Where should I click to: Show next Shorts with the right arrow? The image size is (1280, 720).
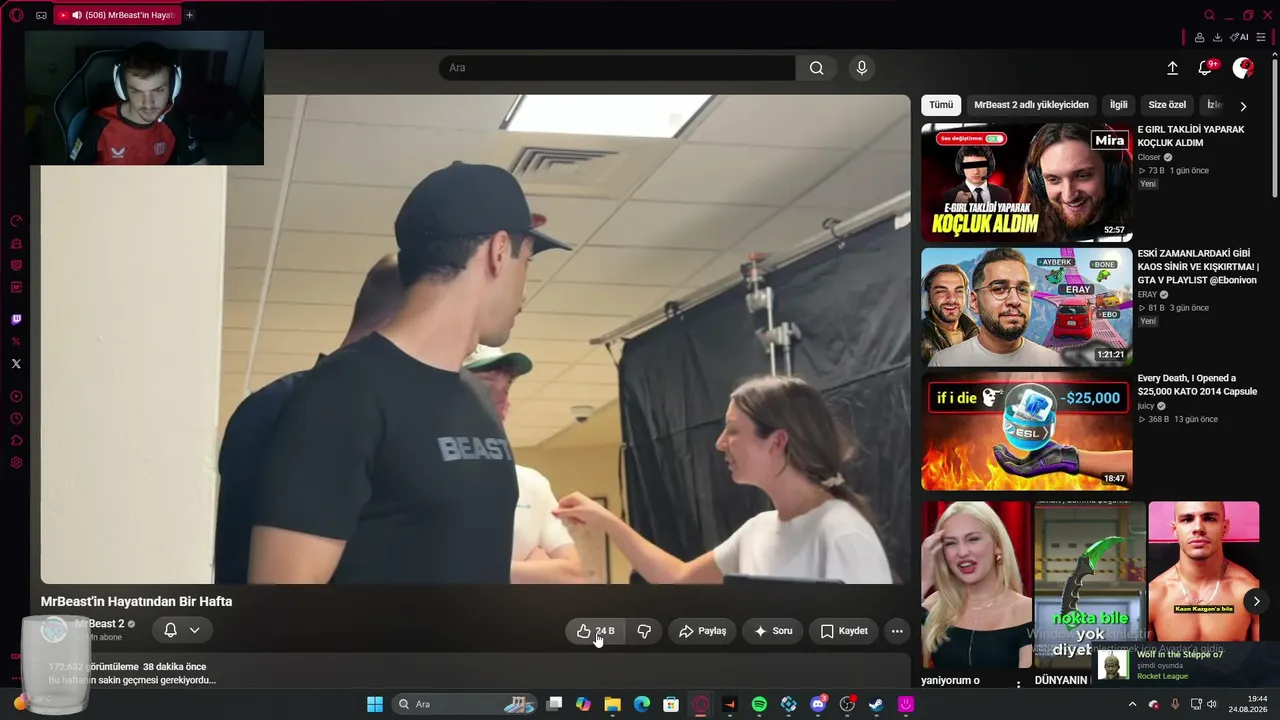1256,601
